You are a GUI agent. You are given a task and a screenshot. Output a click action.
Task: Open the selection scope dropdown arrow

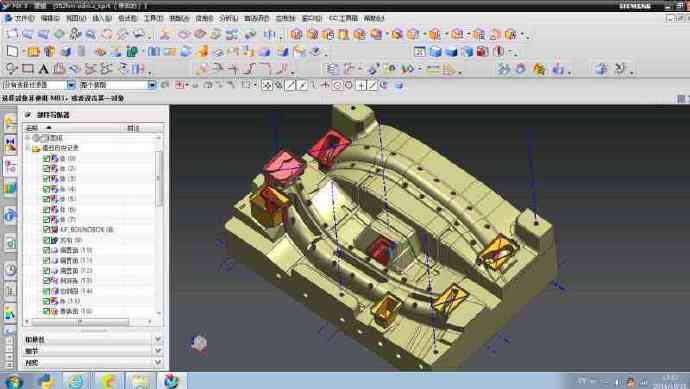pos(151,84)
